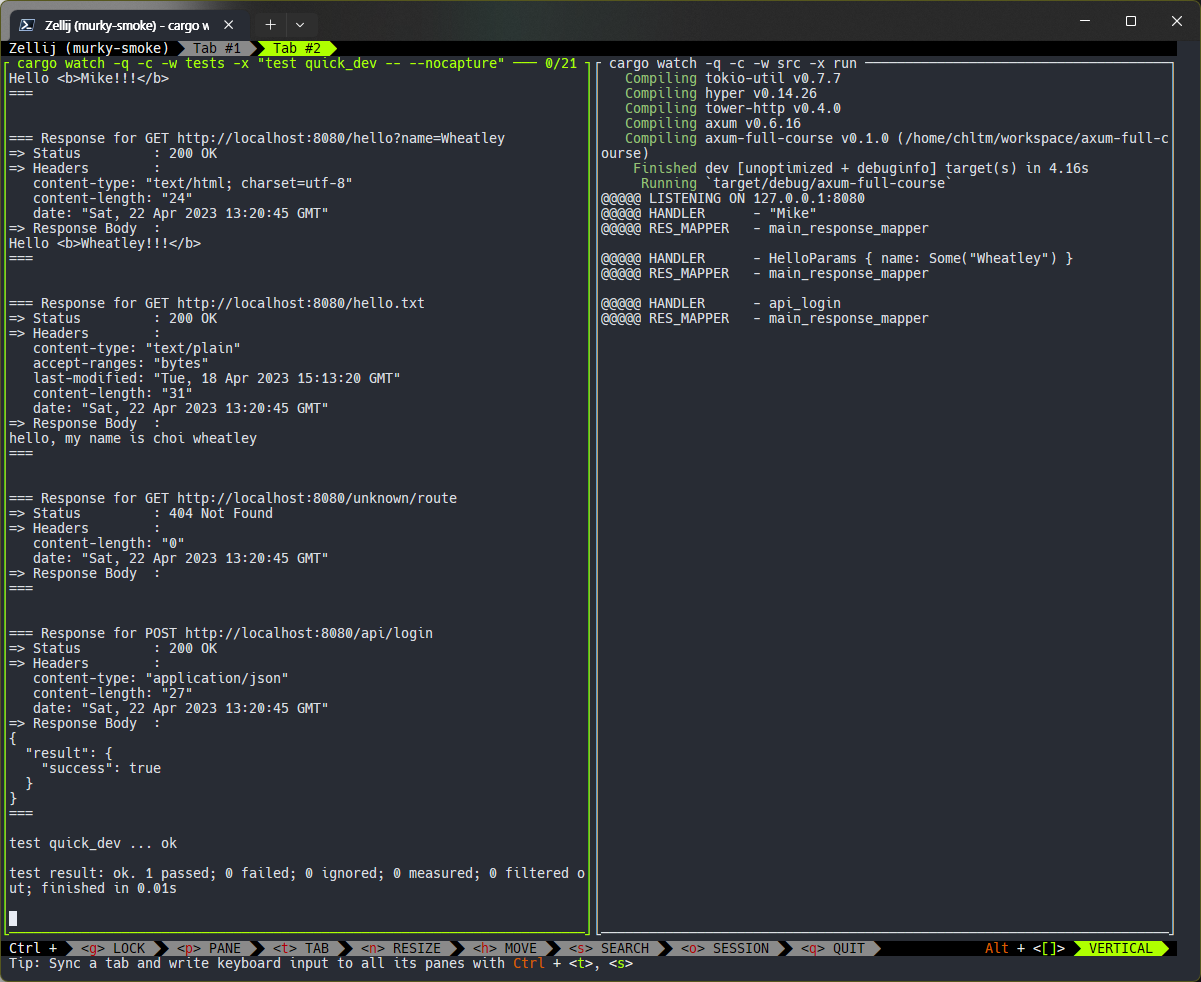Image resolution: width=1201 pixels, height=982 pixels.
Task: Click accept-ranges "bytes" header line
Action: (x=121, y=363)
